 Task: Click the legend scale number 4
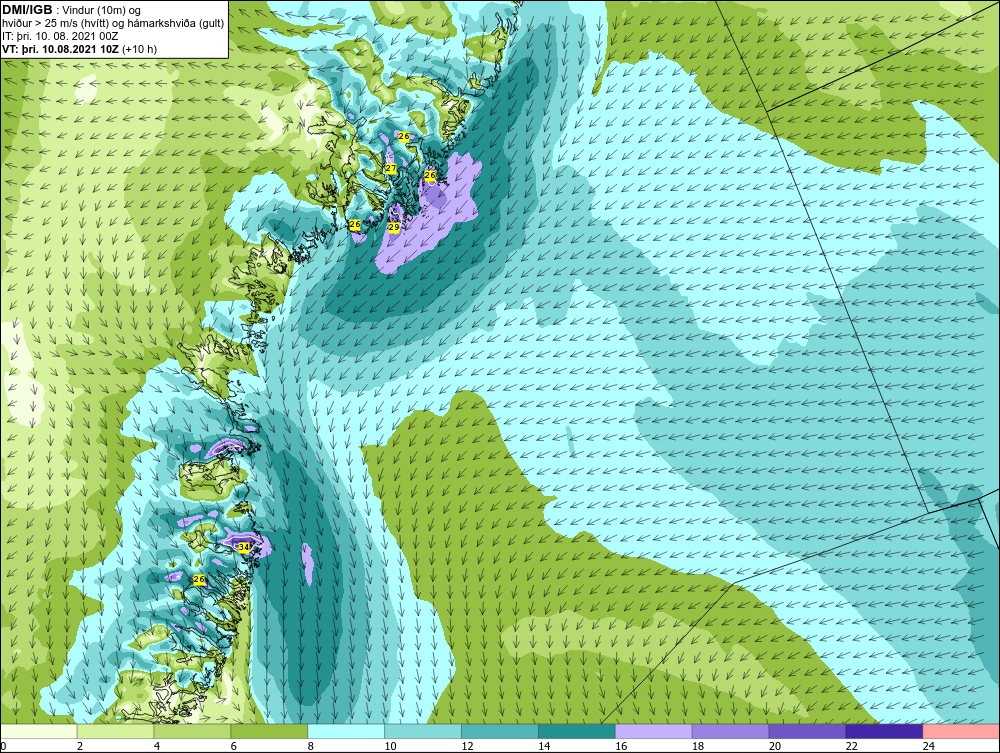pos(157,746)
